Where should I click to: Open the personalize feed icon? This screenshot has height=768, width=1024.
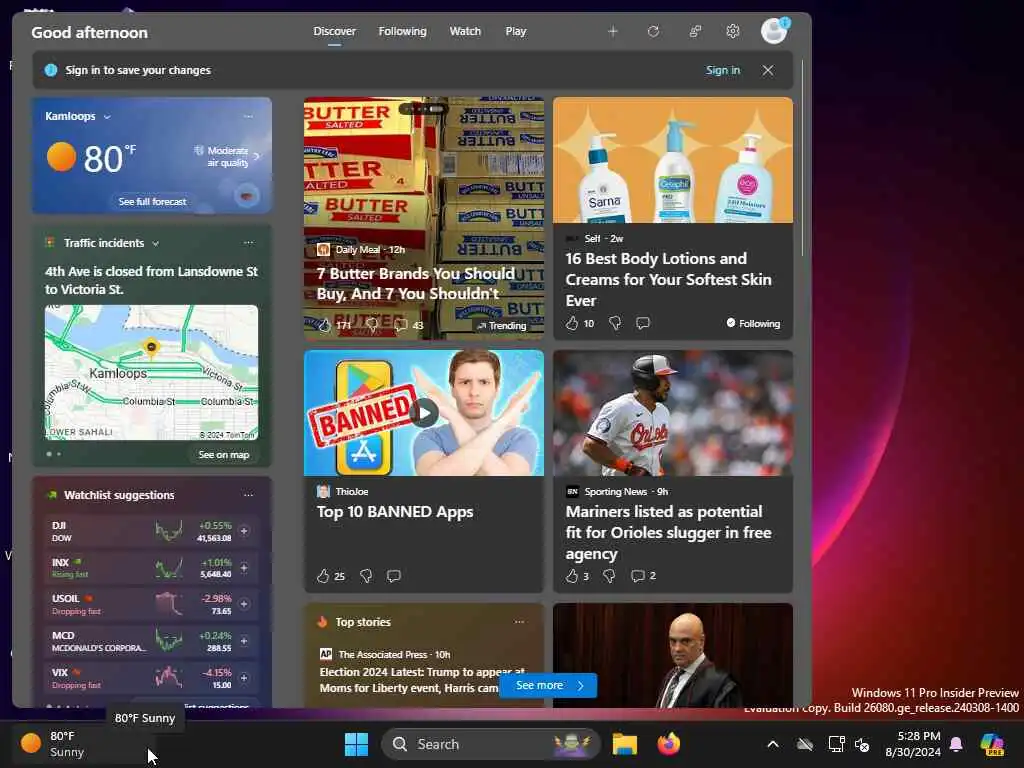click(696, 31)
